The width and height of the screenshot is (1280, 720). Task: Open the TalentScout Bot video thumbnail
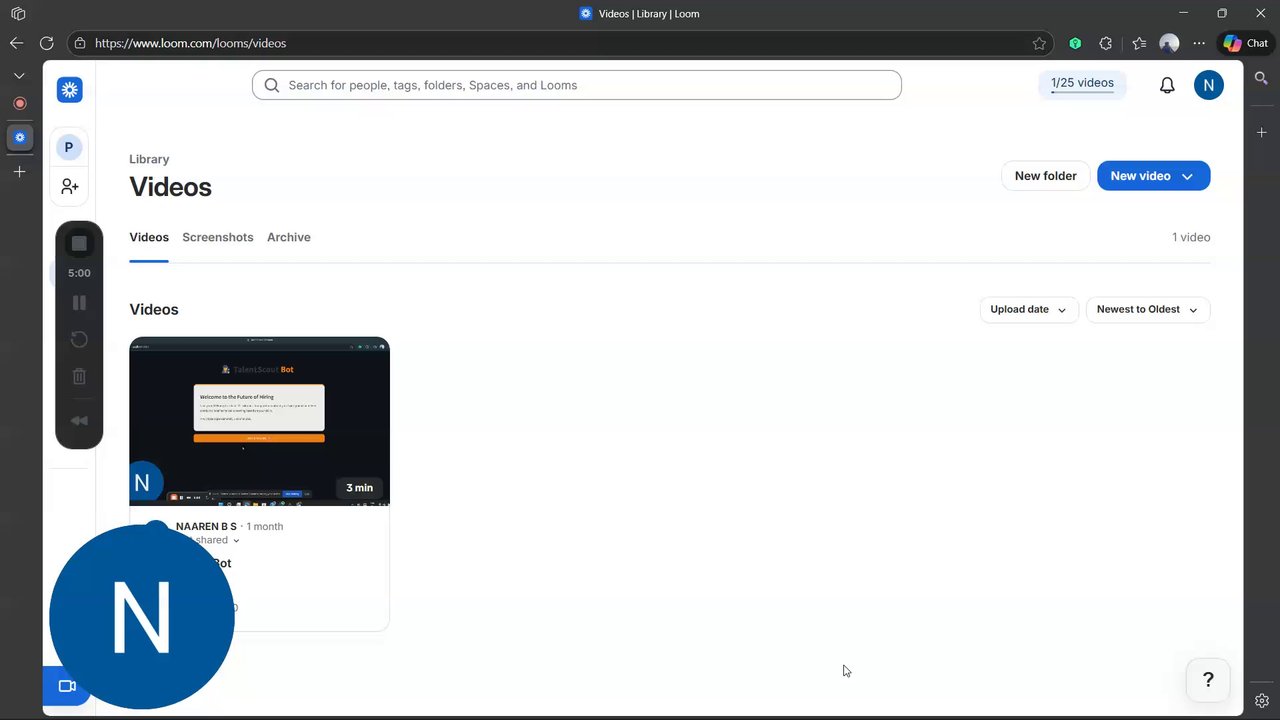(259, 421)
